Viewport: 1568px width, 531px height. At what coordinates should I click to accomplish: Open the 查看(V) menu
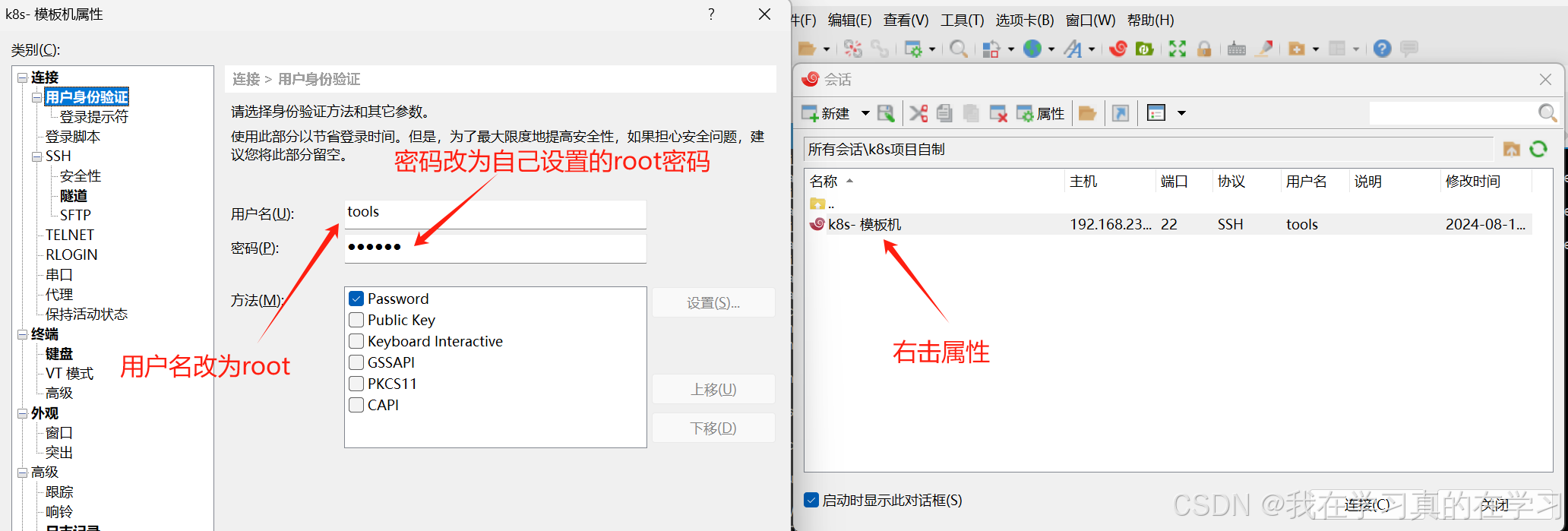pyautogui.click(x=906, y=20)
